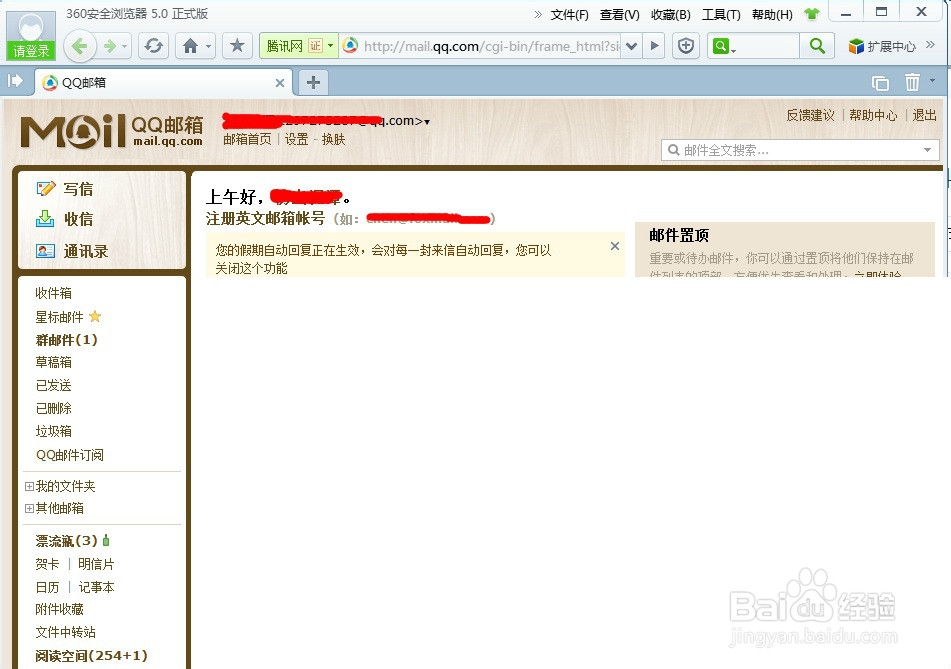Open the address bar history dropdown
This screenshot has width=951, height=669.
(x=631, y=46)
